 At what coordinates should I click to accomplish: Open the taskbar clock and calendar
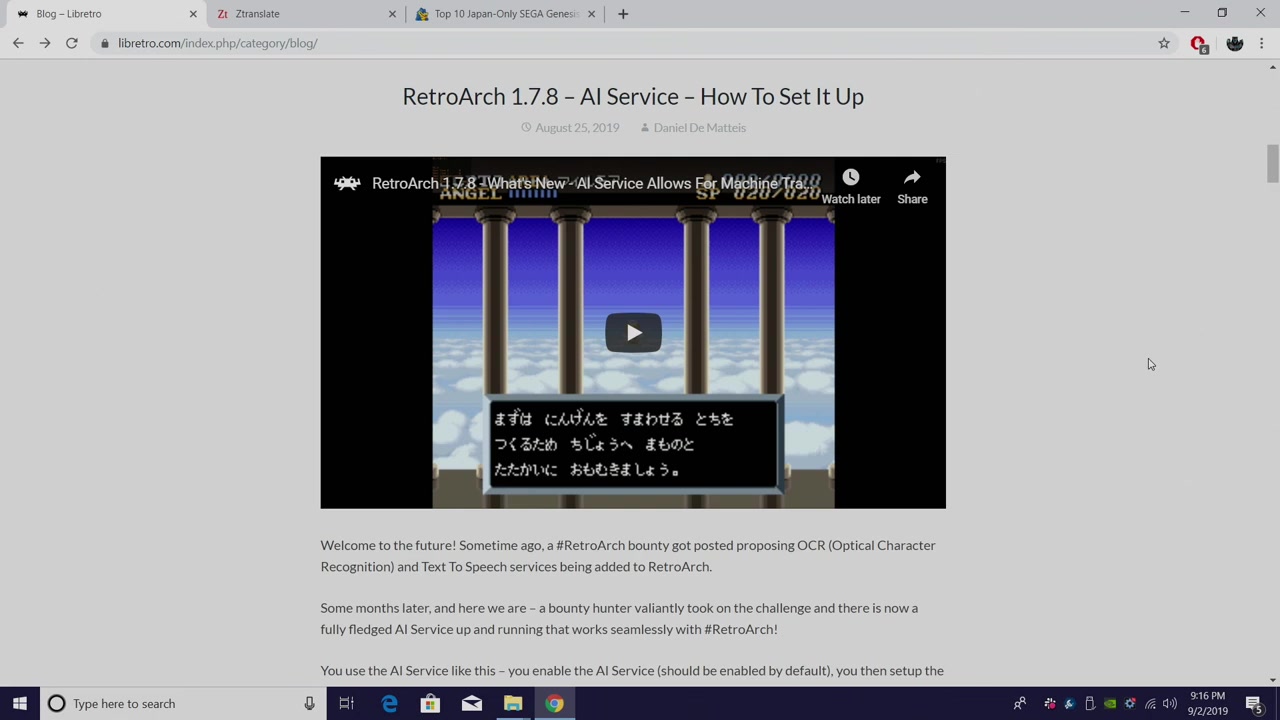click(x=1207, y=704)
